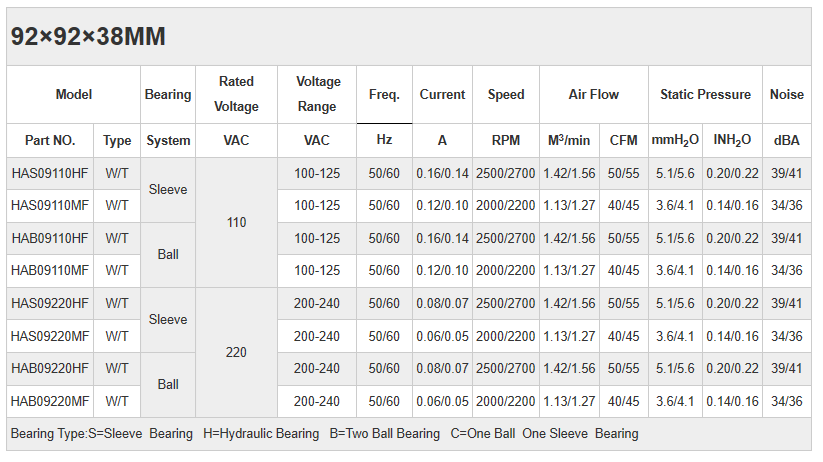This screenshot has width=823, height=462.
Task: Select the HAS09110HF part number cell
Action: tap(50, 174)
